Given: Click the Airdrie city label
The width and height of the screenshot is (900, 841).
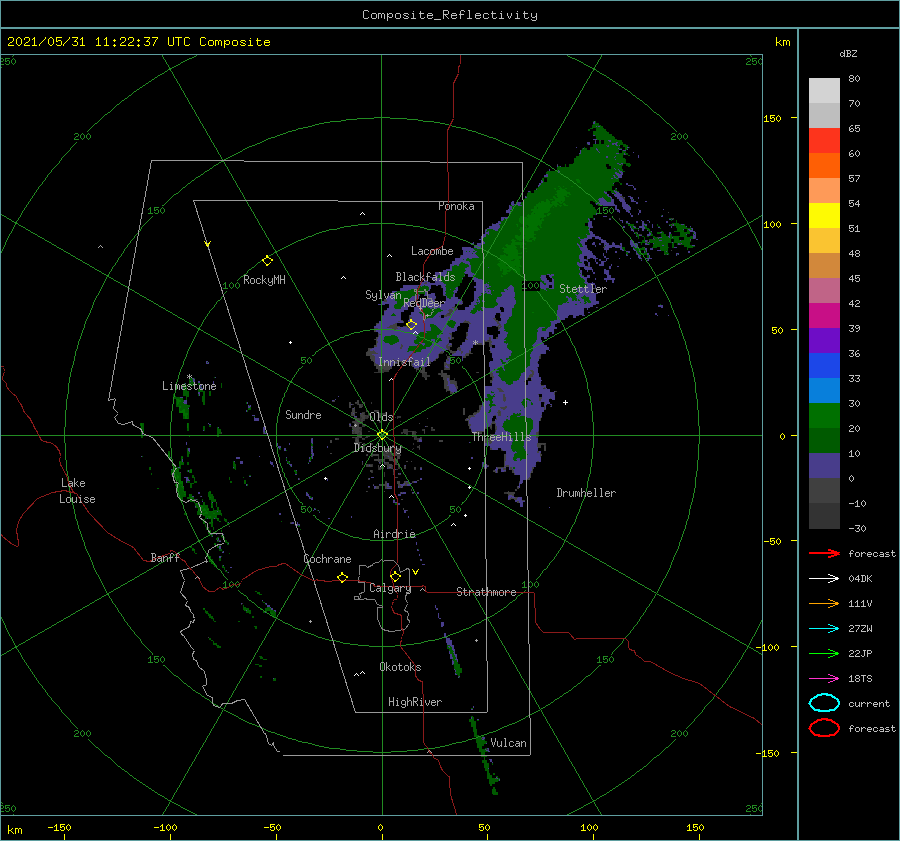Looking at the screenshot, I should click(394, 534).
